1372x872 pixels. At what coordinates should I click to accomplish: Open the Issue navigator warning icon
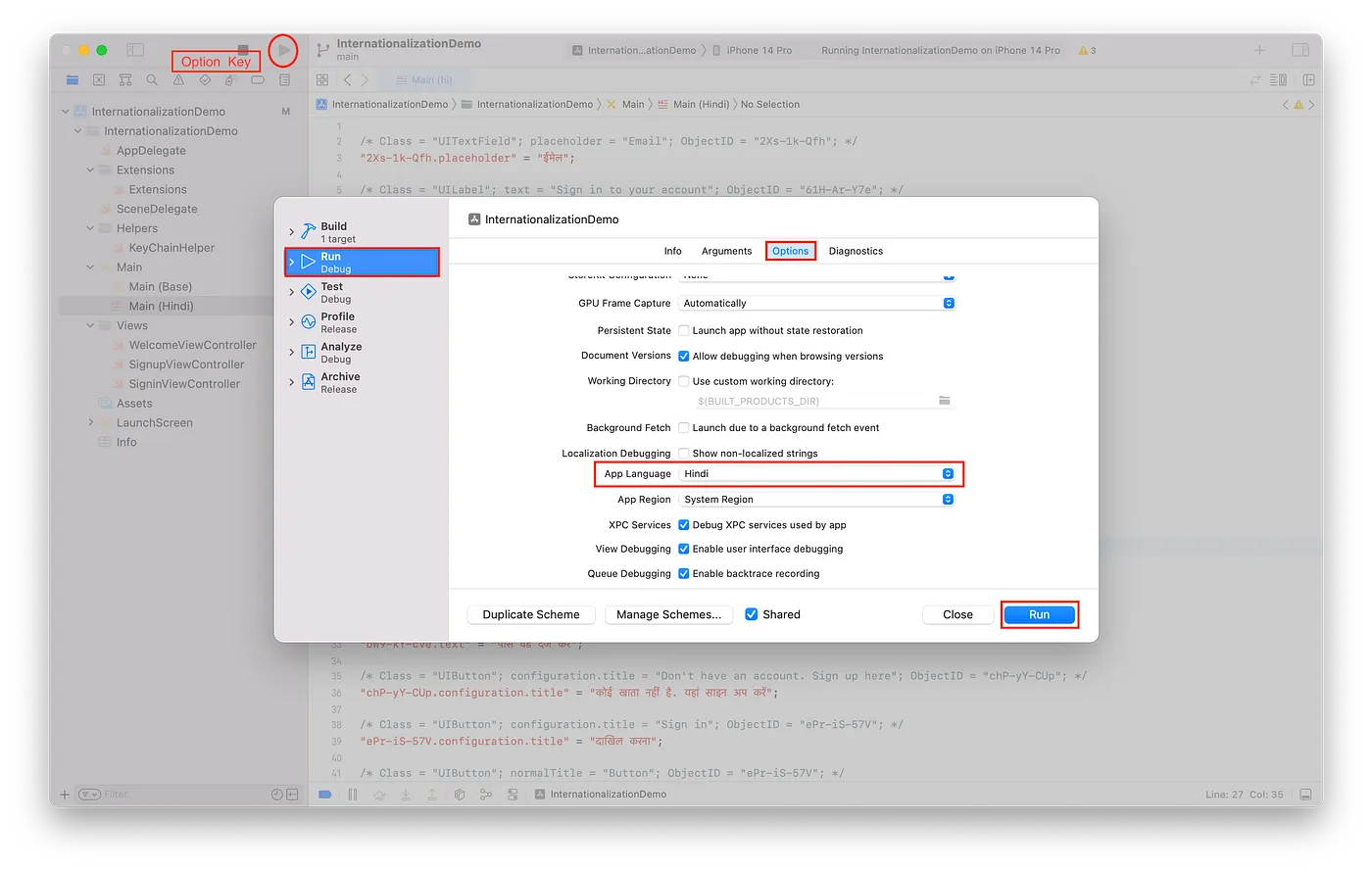point(178,80)
